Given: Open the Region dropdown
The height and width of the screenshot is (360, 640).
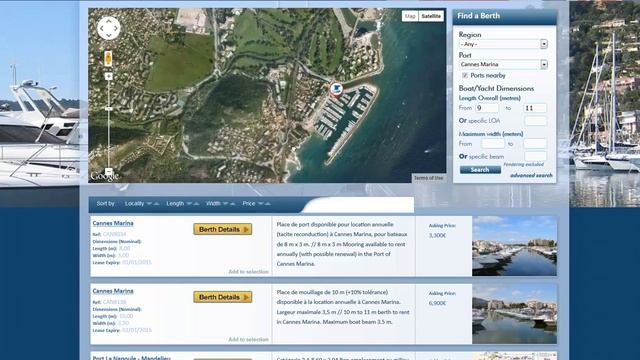Looking at the screenshot, I should [x=503, y=44].
